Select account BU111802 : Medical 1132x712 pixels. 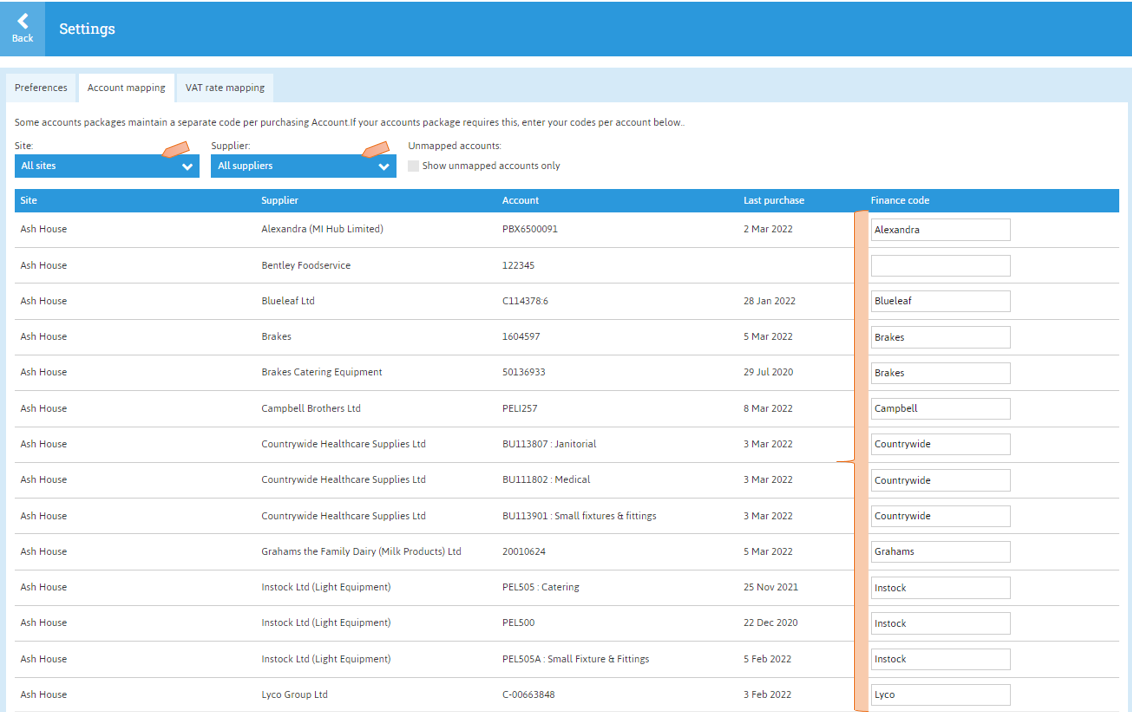547,479
